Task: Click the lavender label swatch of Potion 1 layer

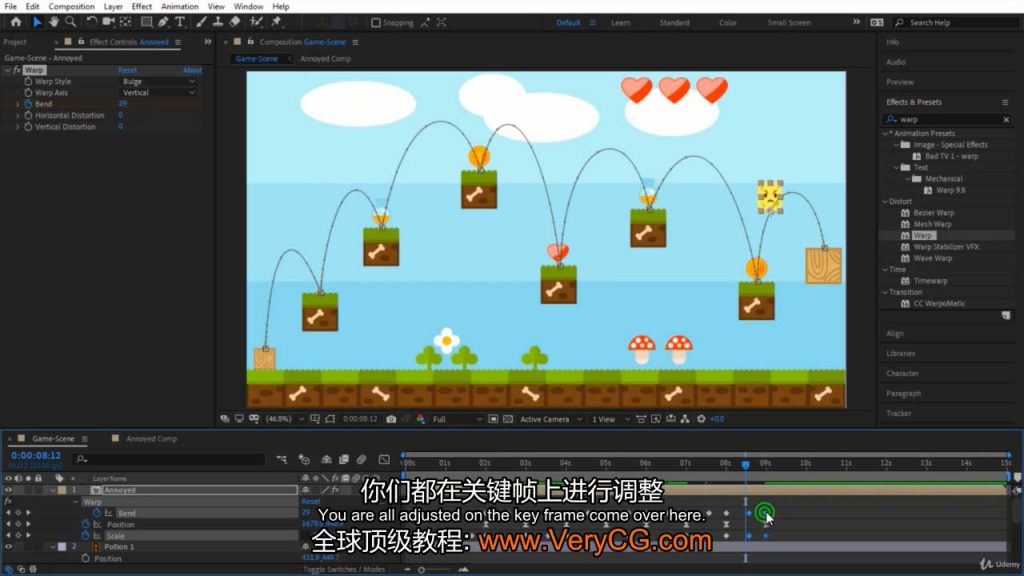Action: coord(62,547)
